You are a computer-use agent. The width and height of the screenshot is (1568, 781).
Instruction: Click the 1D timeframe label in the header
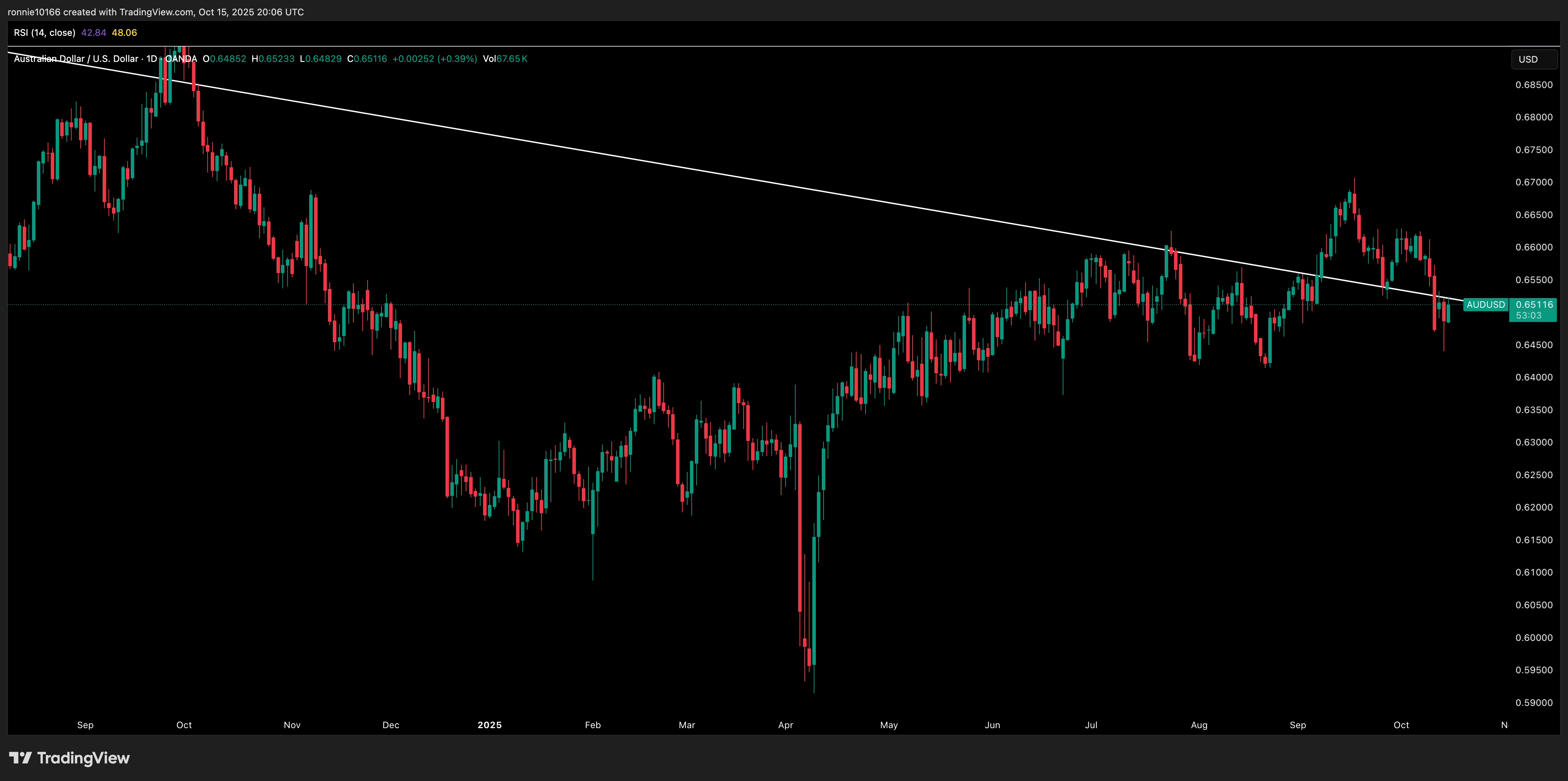click(152, 59)
